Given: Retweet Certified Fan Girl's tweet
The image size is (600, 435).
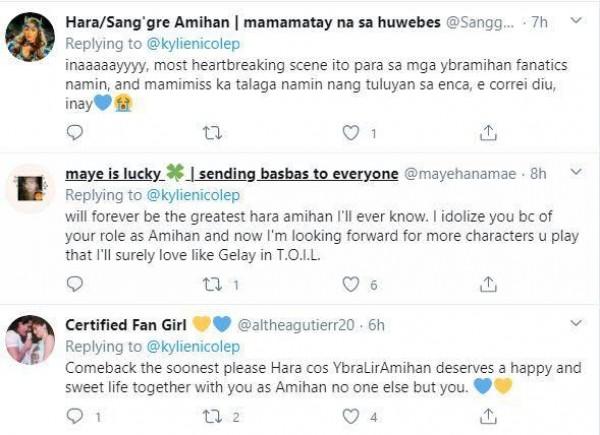Looking at the screenshot, I should click(x=211, y=416).
